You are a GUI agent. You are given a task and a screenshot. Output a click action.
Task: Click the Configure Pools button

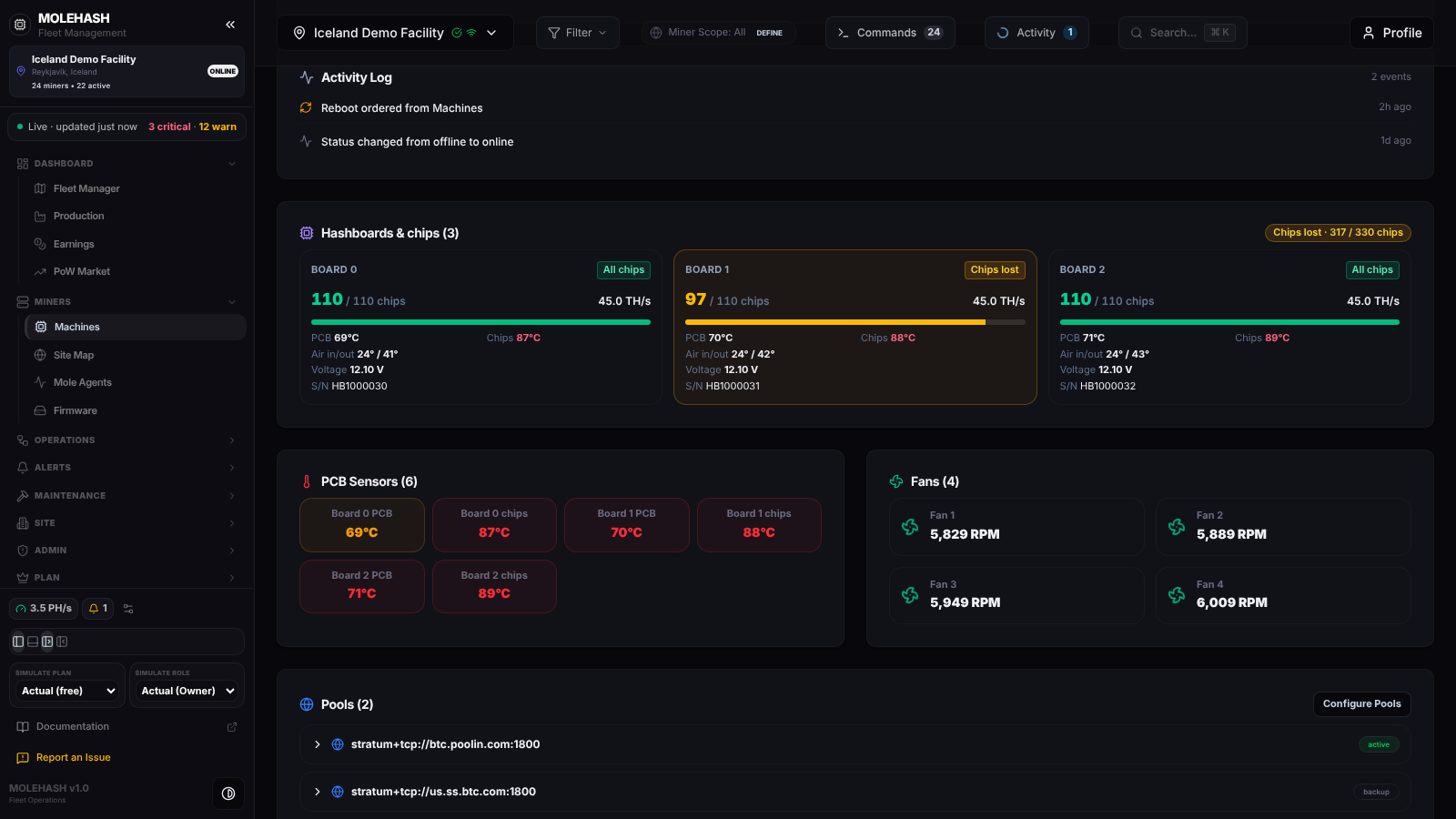1361,704
